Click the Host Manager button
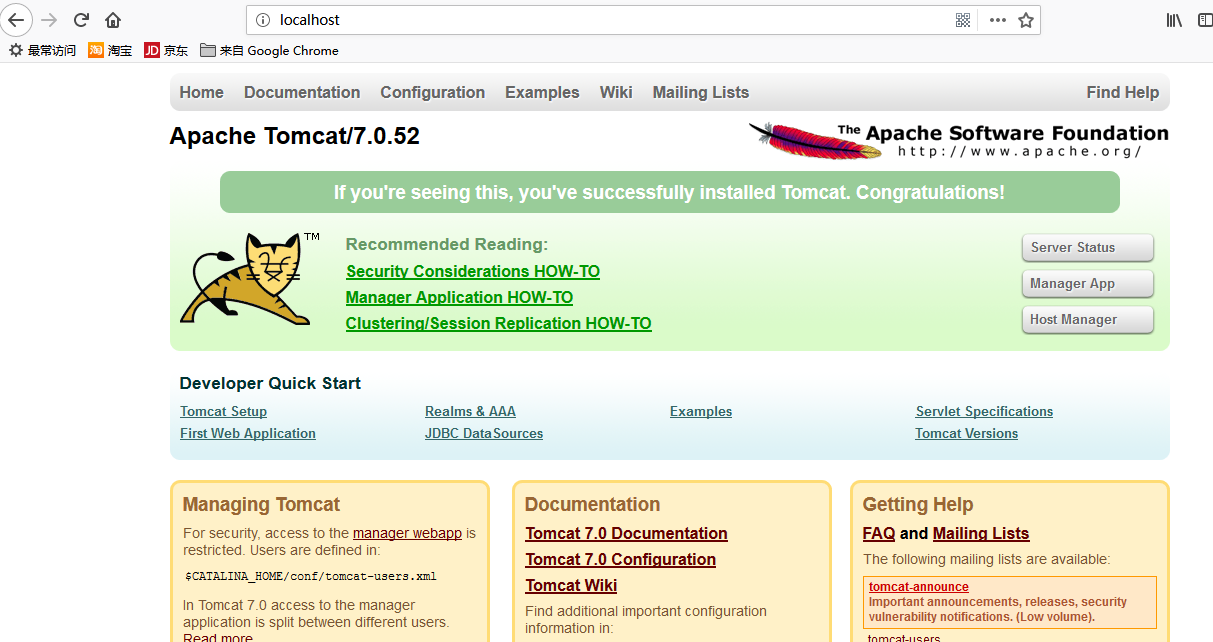The height and width of the screenshot is (642, 1213). coord(1088,319)
